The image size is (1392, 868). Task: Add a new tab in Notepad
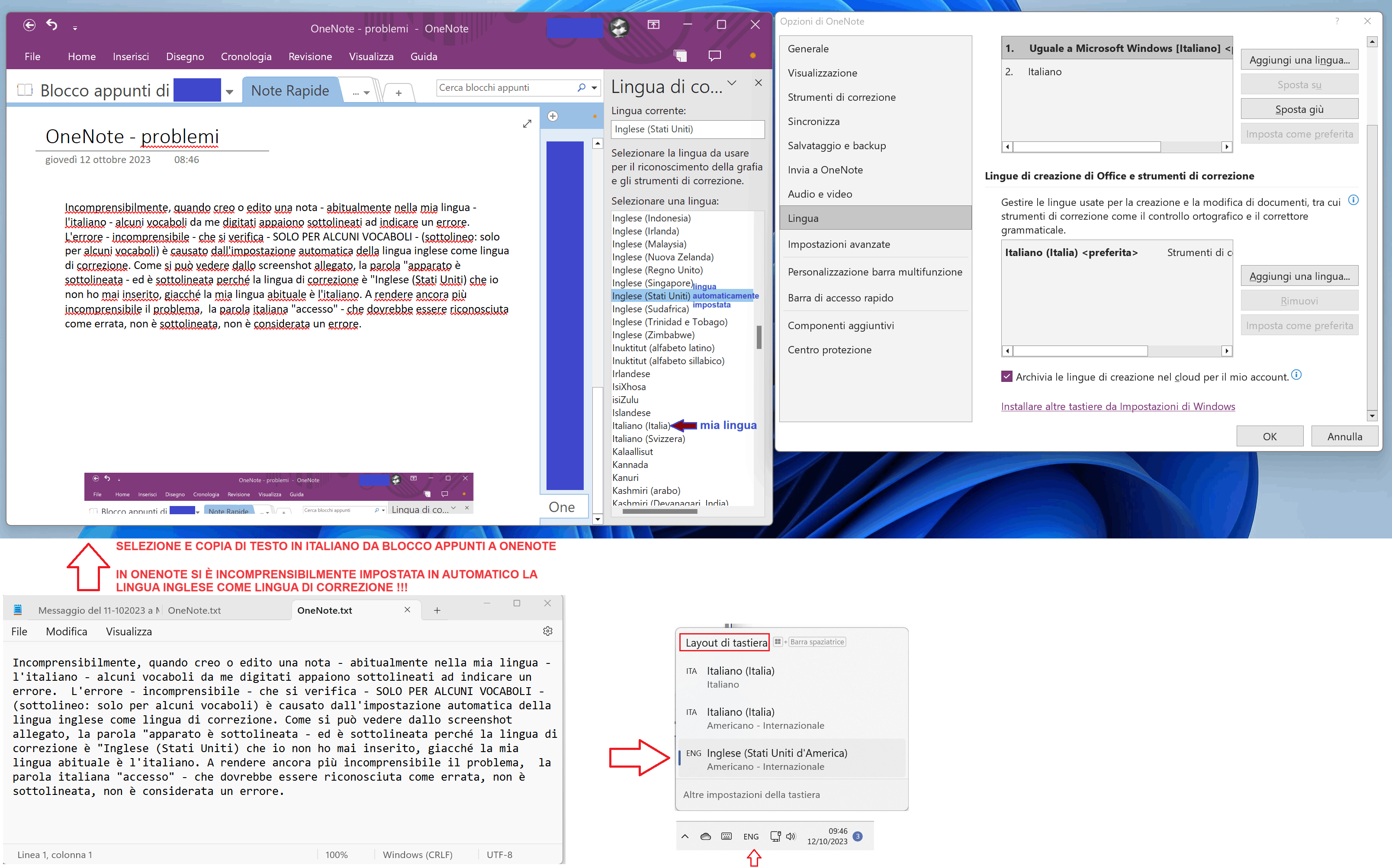click(437, 610)
